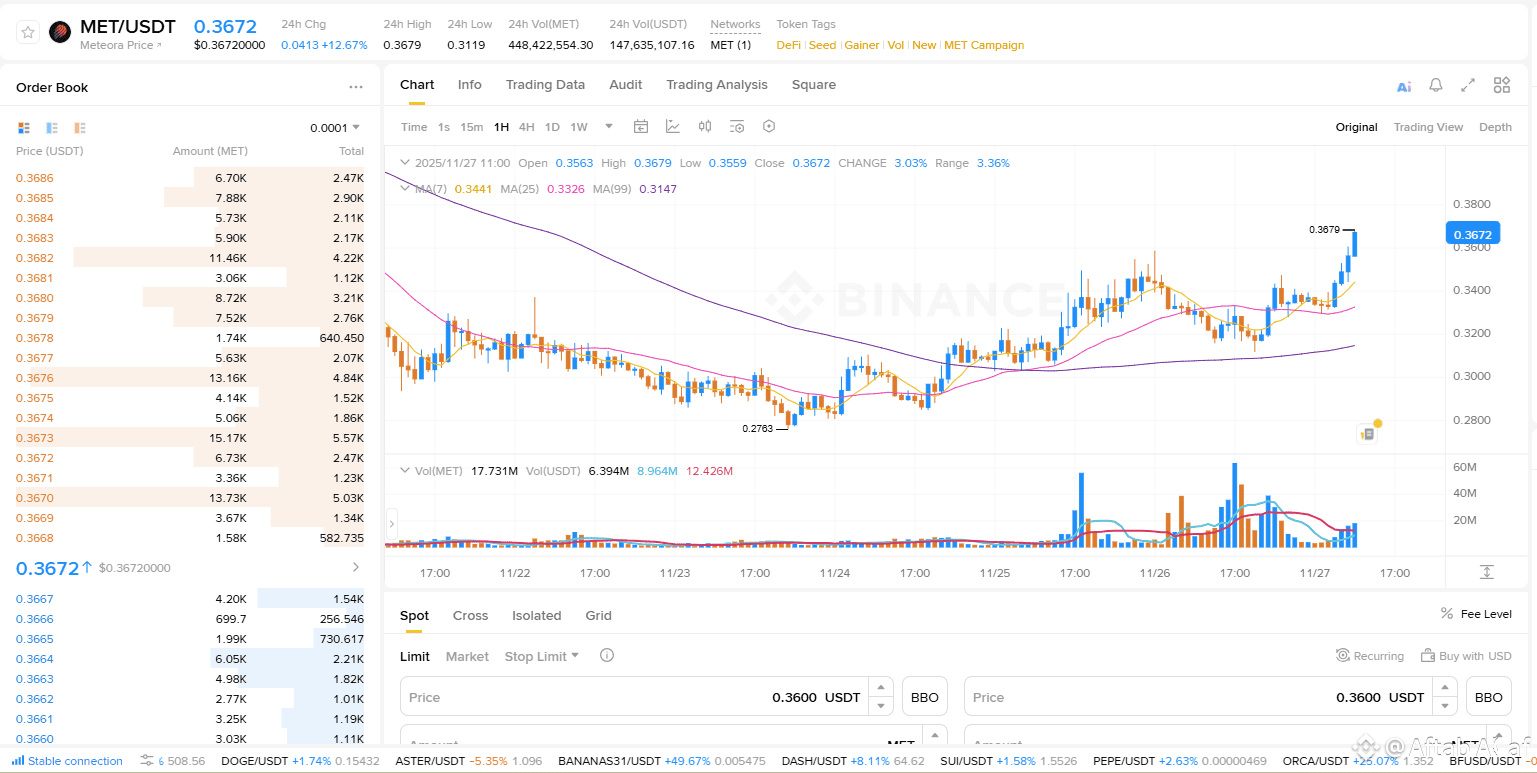Select the 1s chart interval

(x=444, y=127)
